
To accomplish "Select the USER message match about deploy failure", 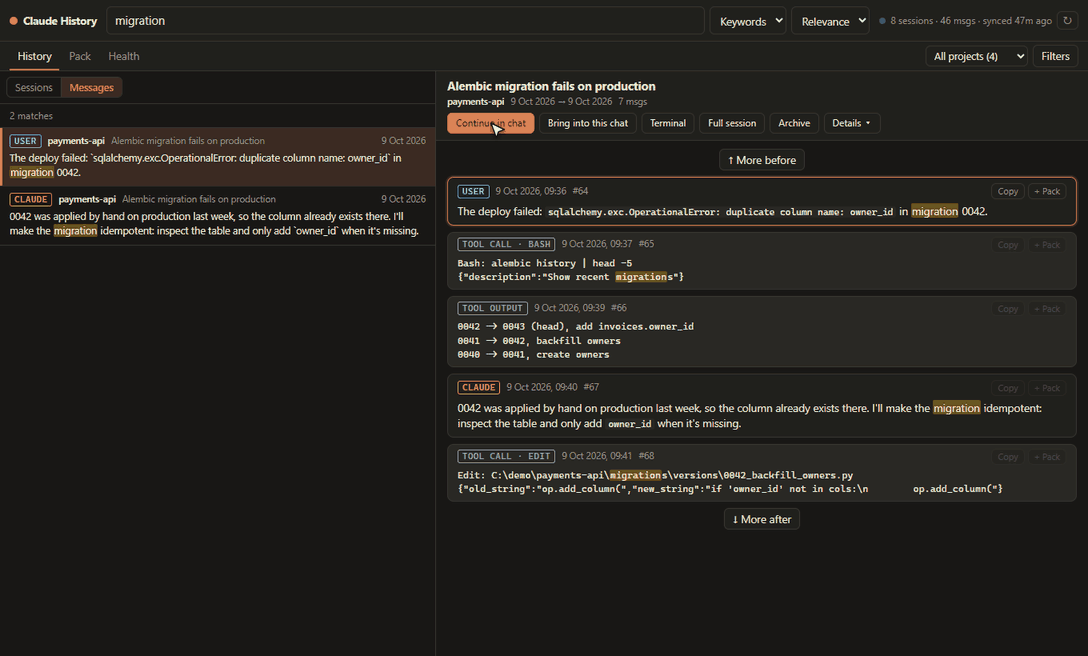I will (x=218, y=156).
